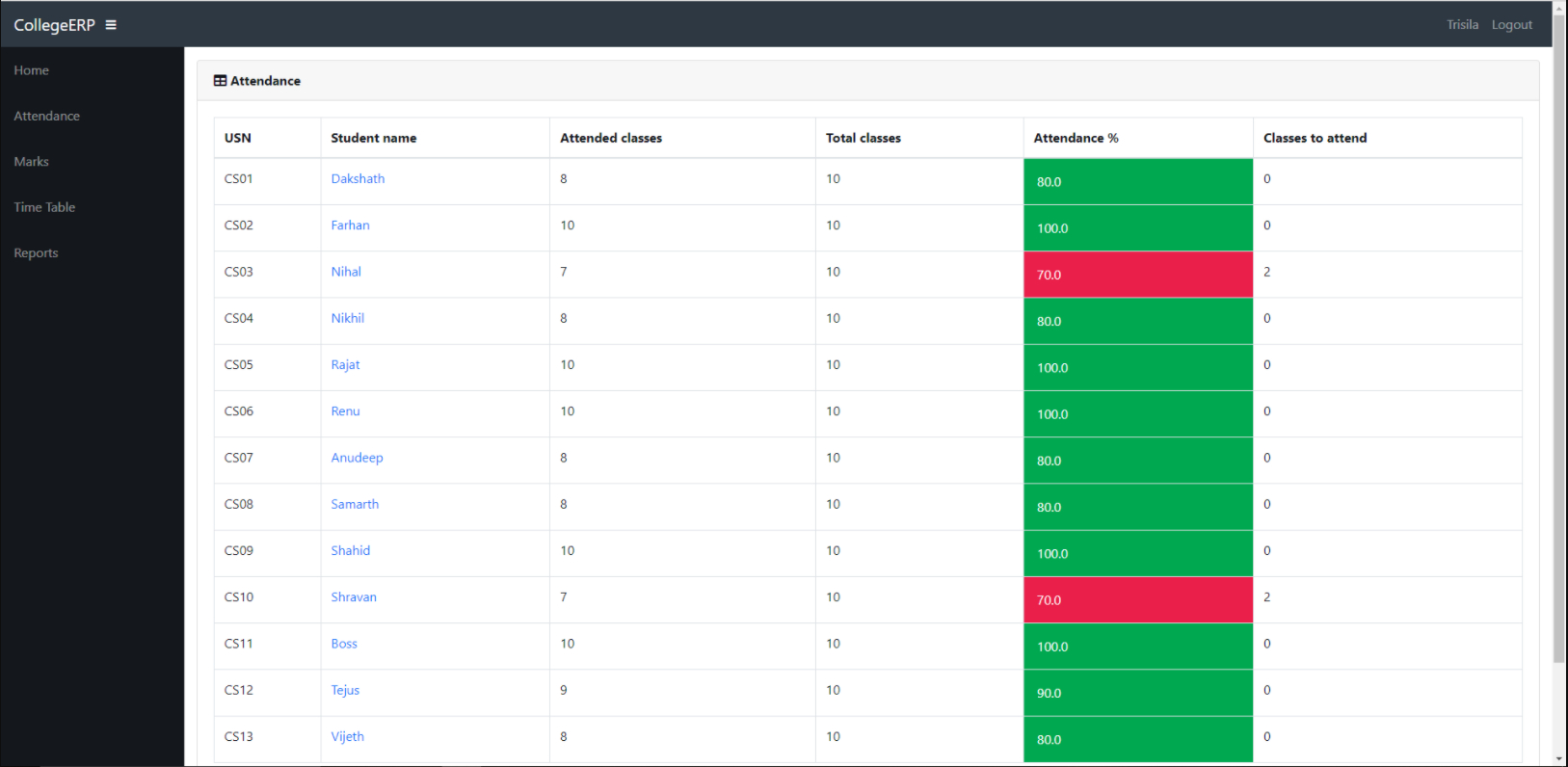Select the CS10 USN cell

tap(267, 599)
